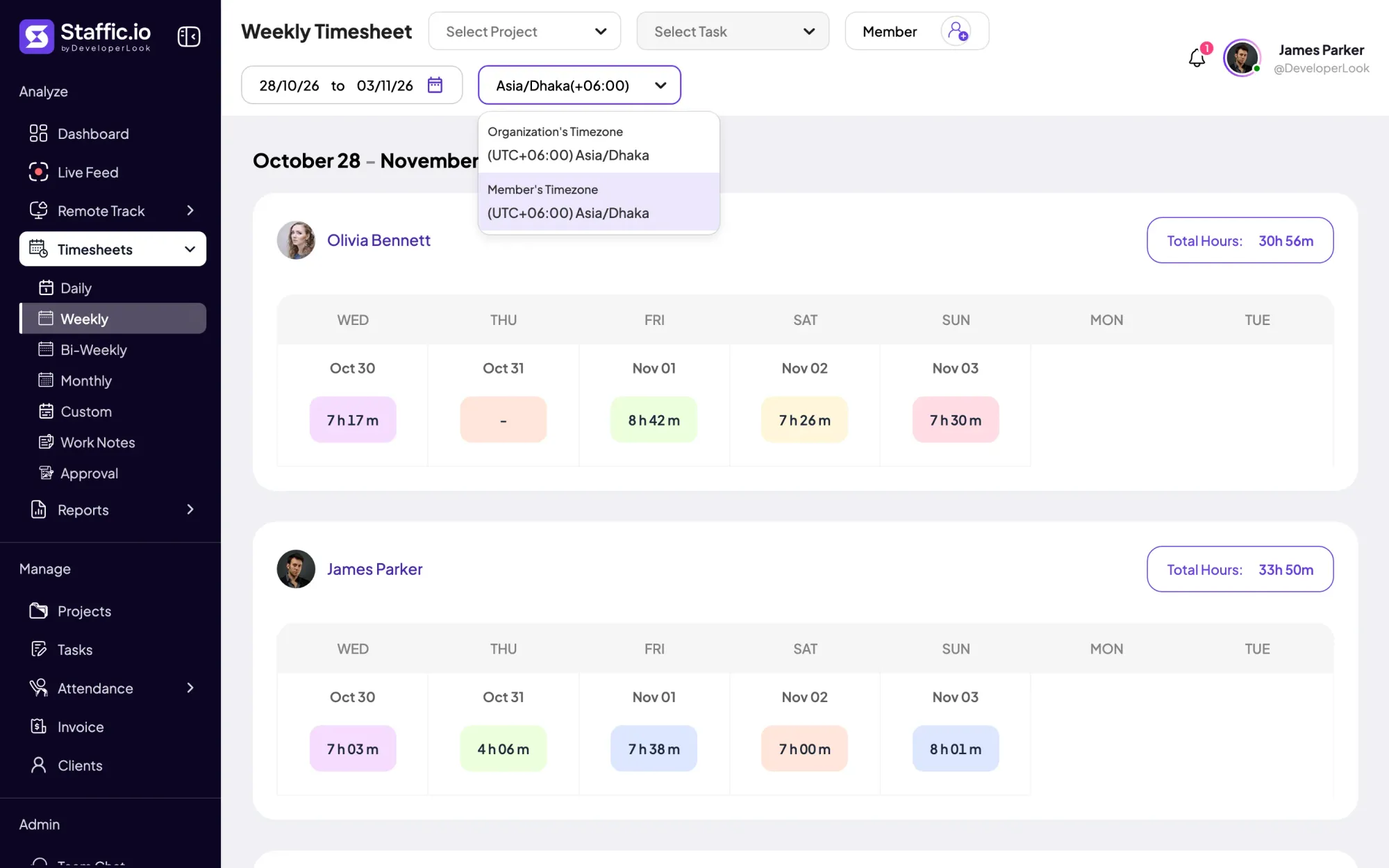
Task: Open Approval page
Action: (x=89, y=473)
